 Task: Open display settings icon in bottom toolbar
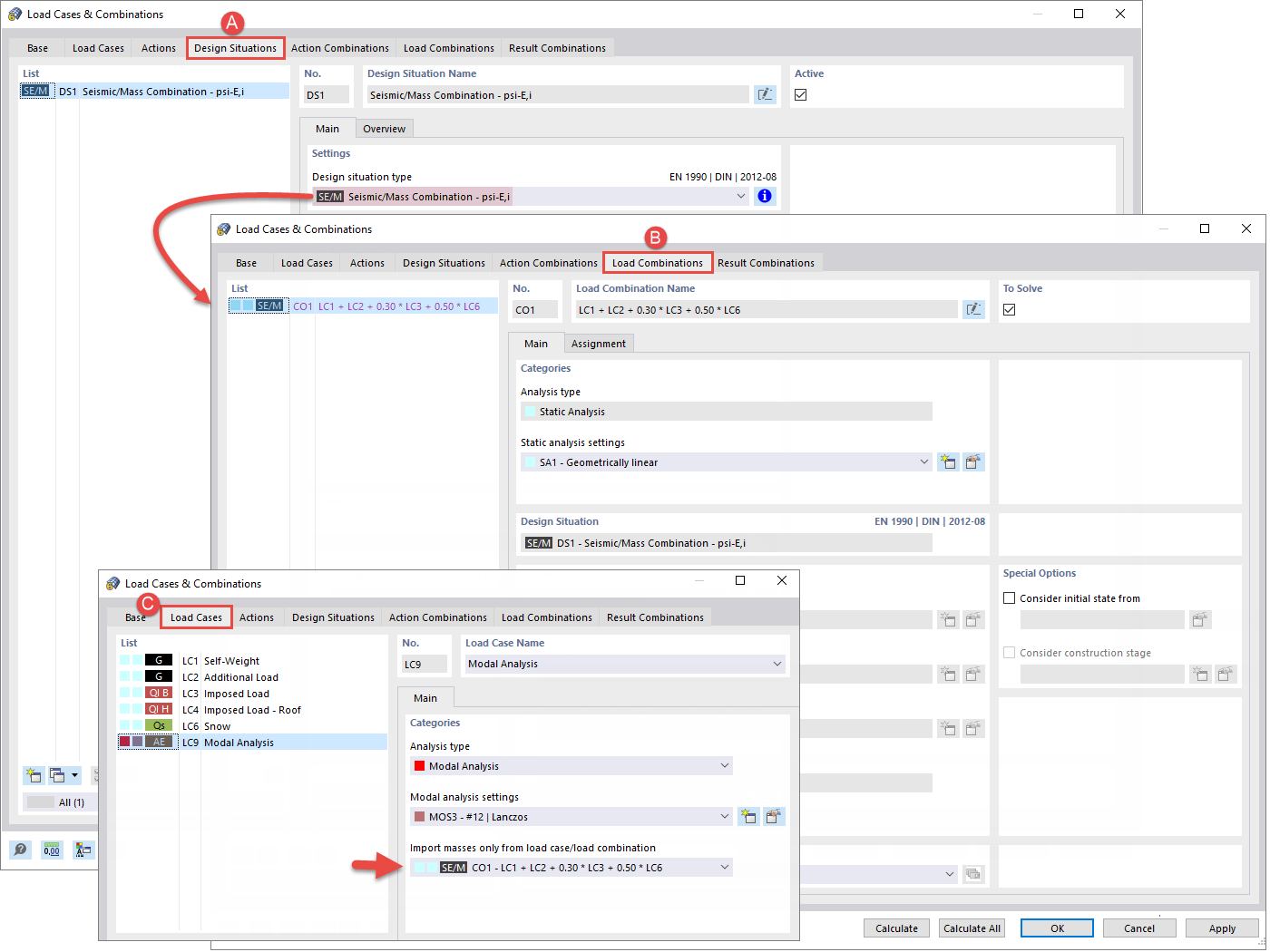[83, 850]
